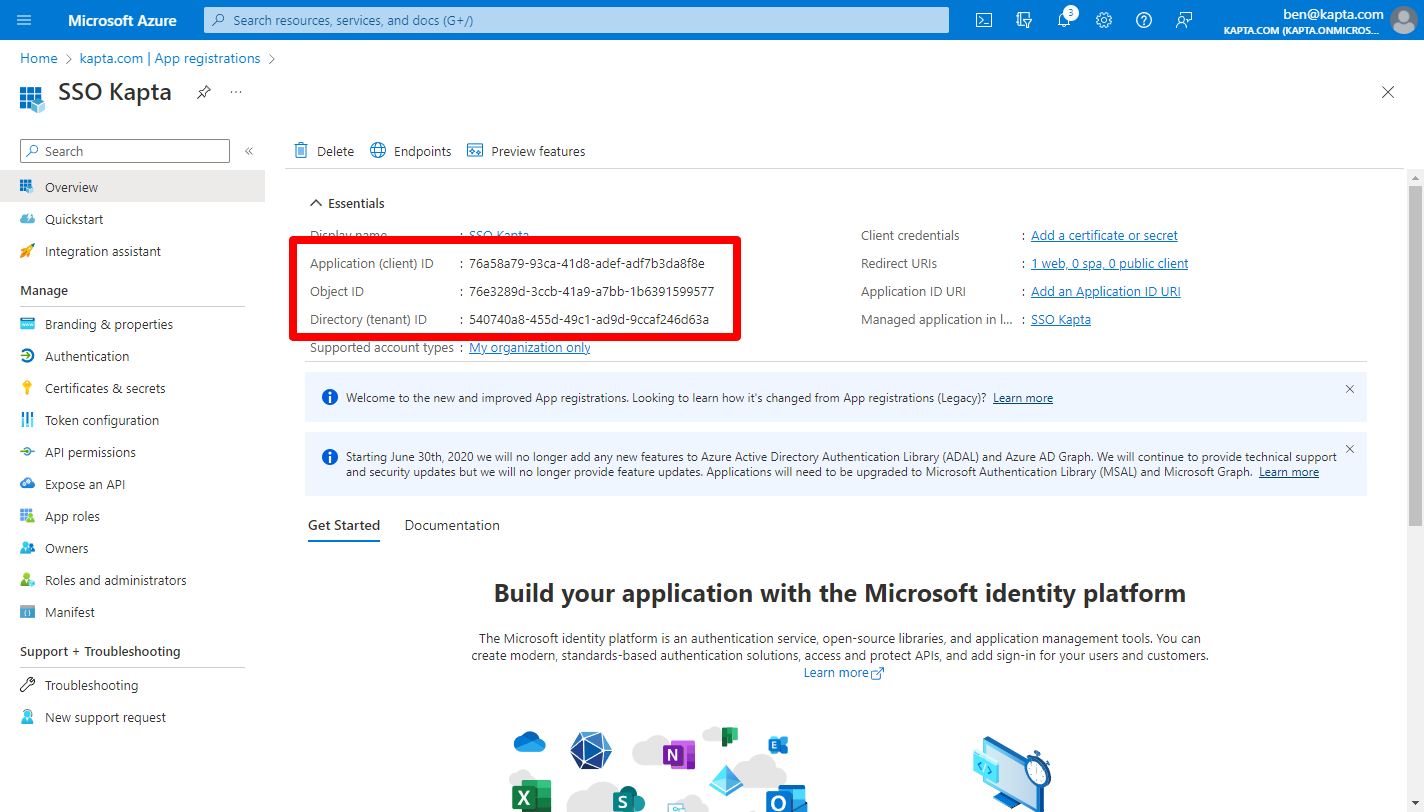Navigate to Home via the breadcrumb
This screenshot has width=1424, height=812.
click(38, 57)
